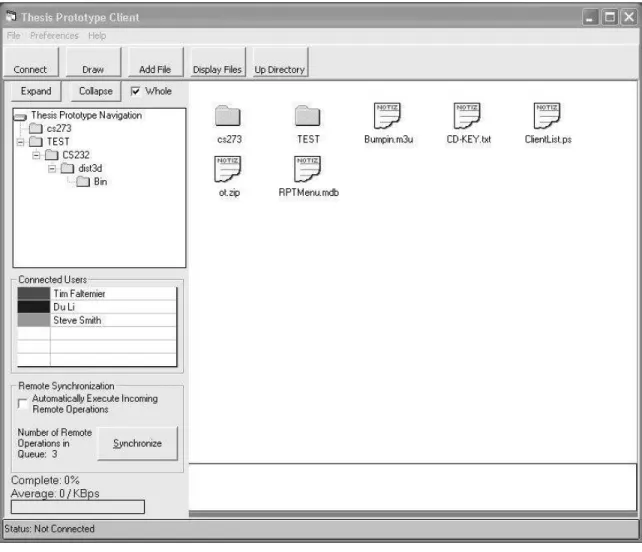Select the Bin tree item label
This screenshot has height=552, width=642.
click(x=100, y=181)
